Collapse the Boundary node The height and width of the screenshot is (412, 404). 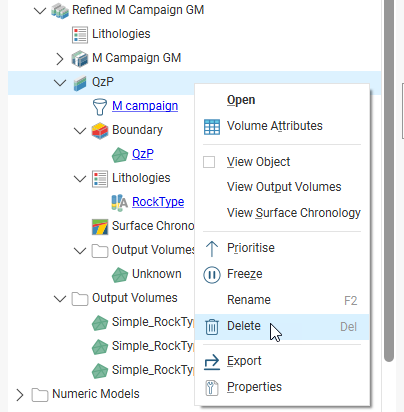[80, 130]
